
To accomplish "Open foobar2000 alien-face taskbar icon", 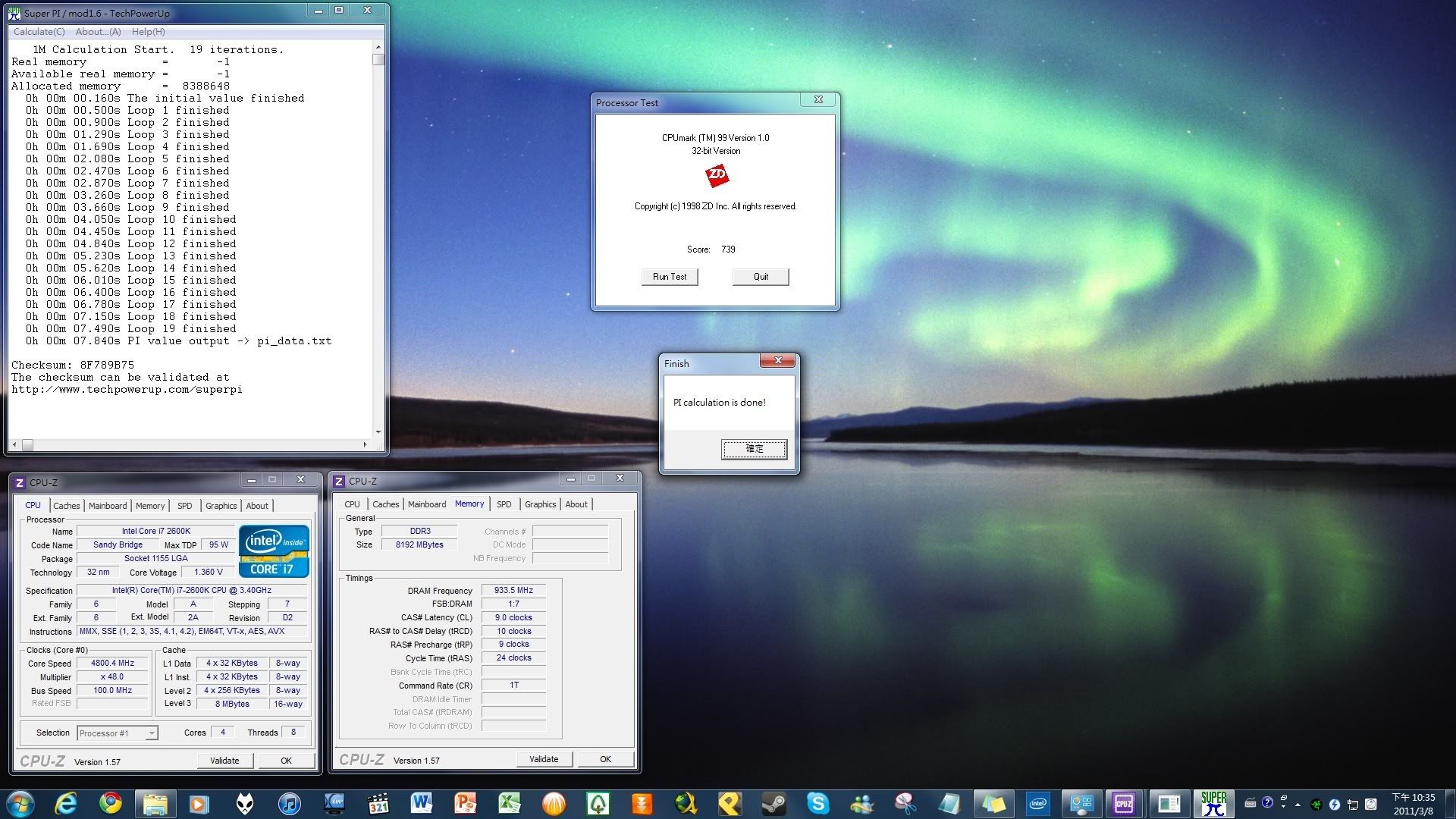I will (244, 803).
